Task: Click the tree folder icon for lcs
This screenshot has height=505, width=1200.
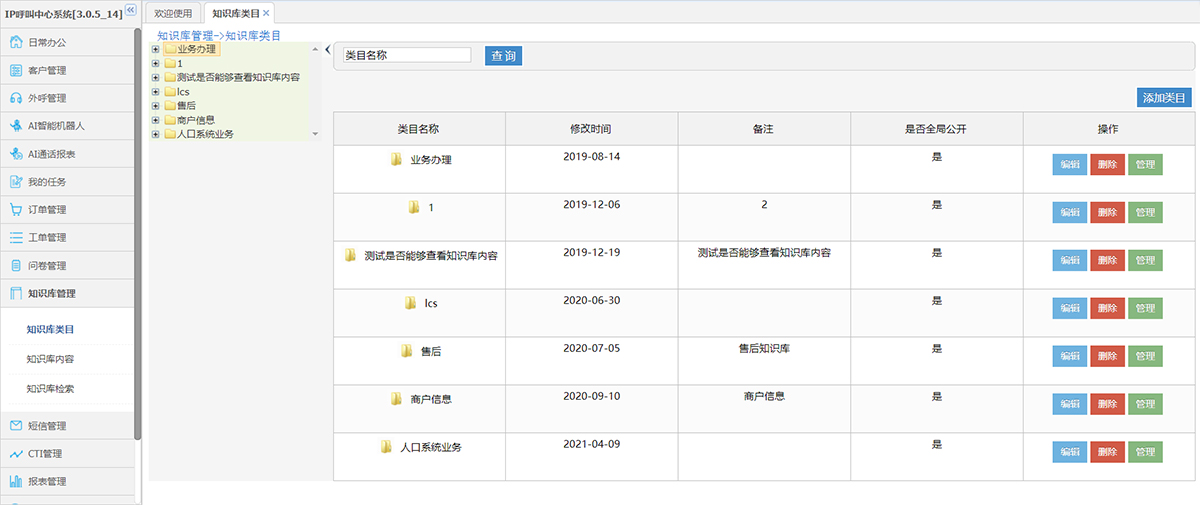Action: coord(169,91)
